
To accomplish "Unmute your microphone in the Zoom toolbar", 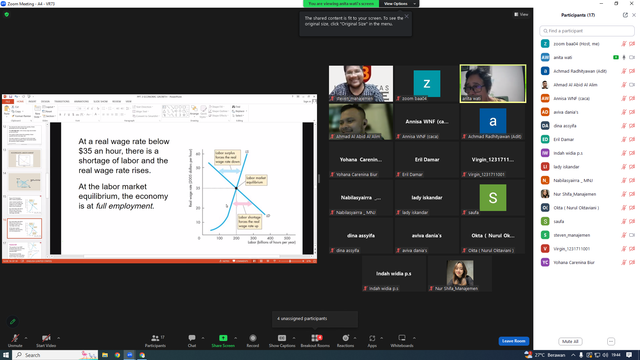I will click(15, 340).
